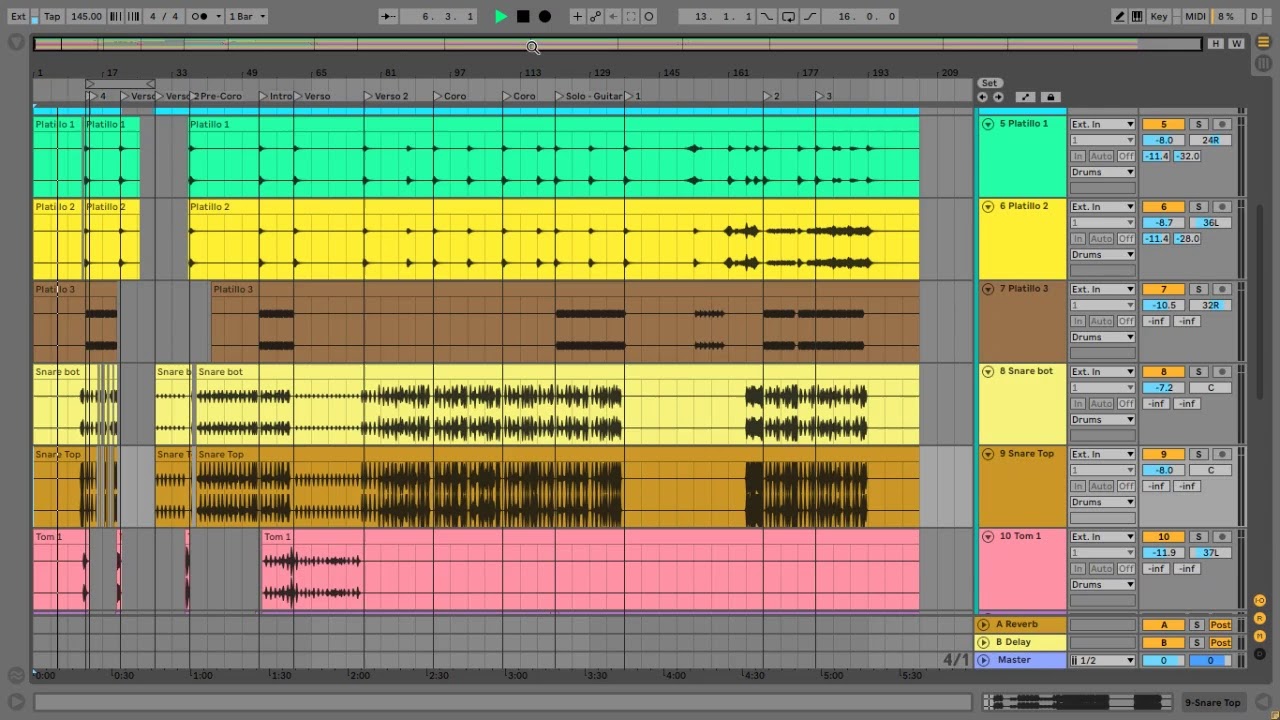
Task: Toggle Post button on A Reverb
Action: coord(1220,624)
